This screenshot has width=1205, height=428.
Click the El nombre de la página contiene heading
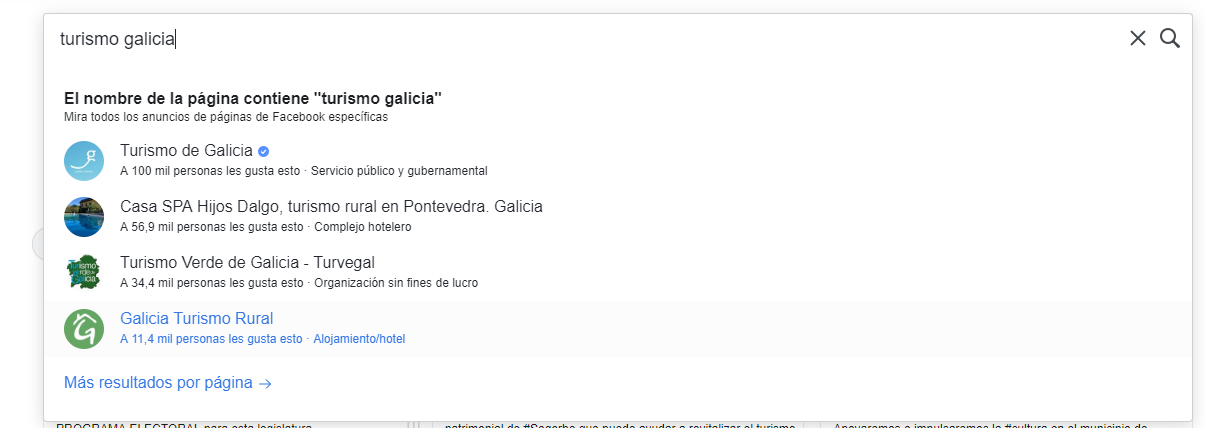[x=253, y=98]
